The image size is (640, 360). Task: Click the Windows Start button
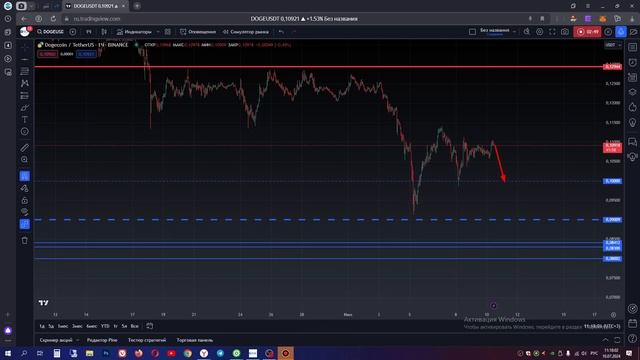click(8, 353)
